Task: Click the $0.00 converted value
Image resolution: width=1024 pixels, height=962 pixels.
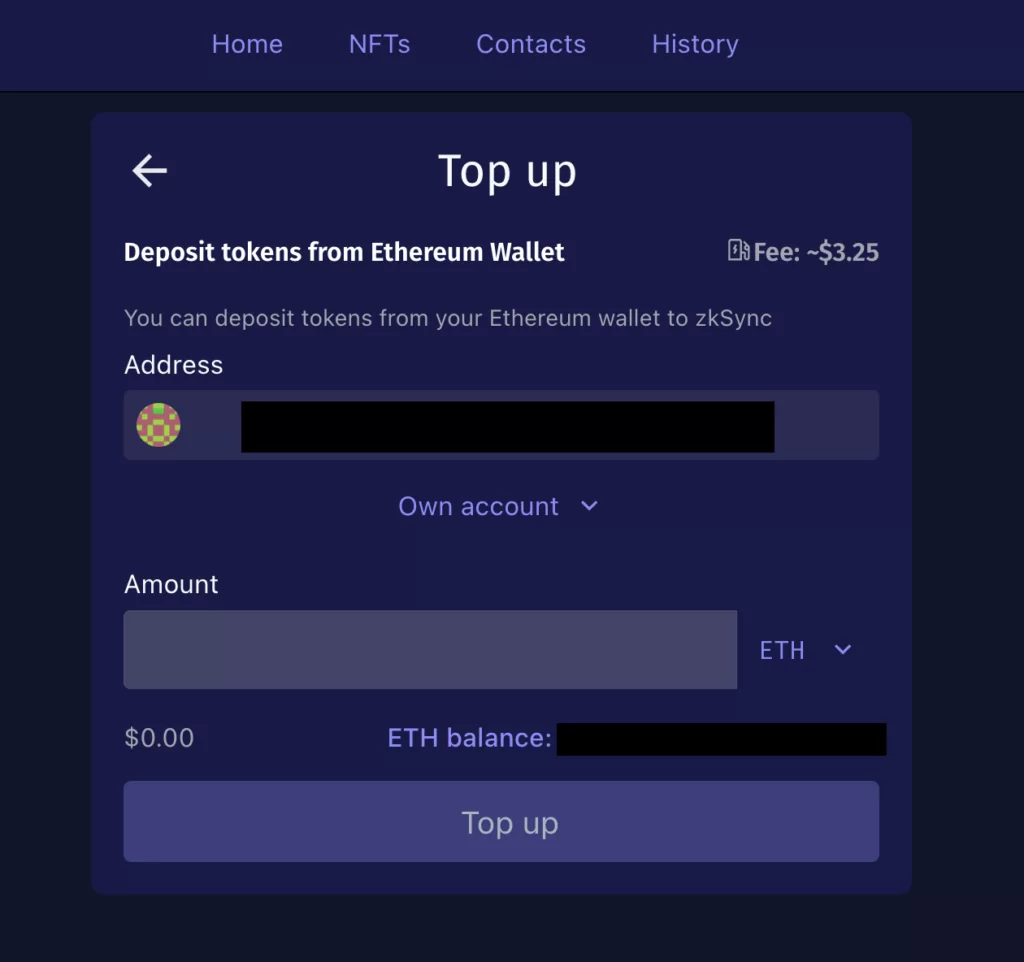Action: tap(159, 738)
